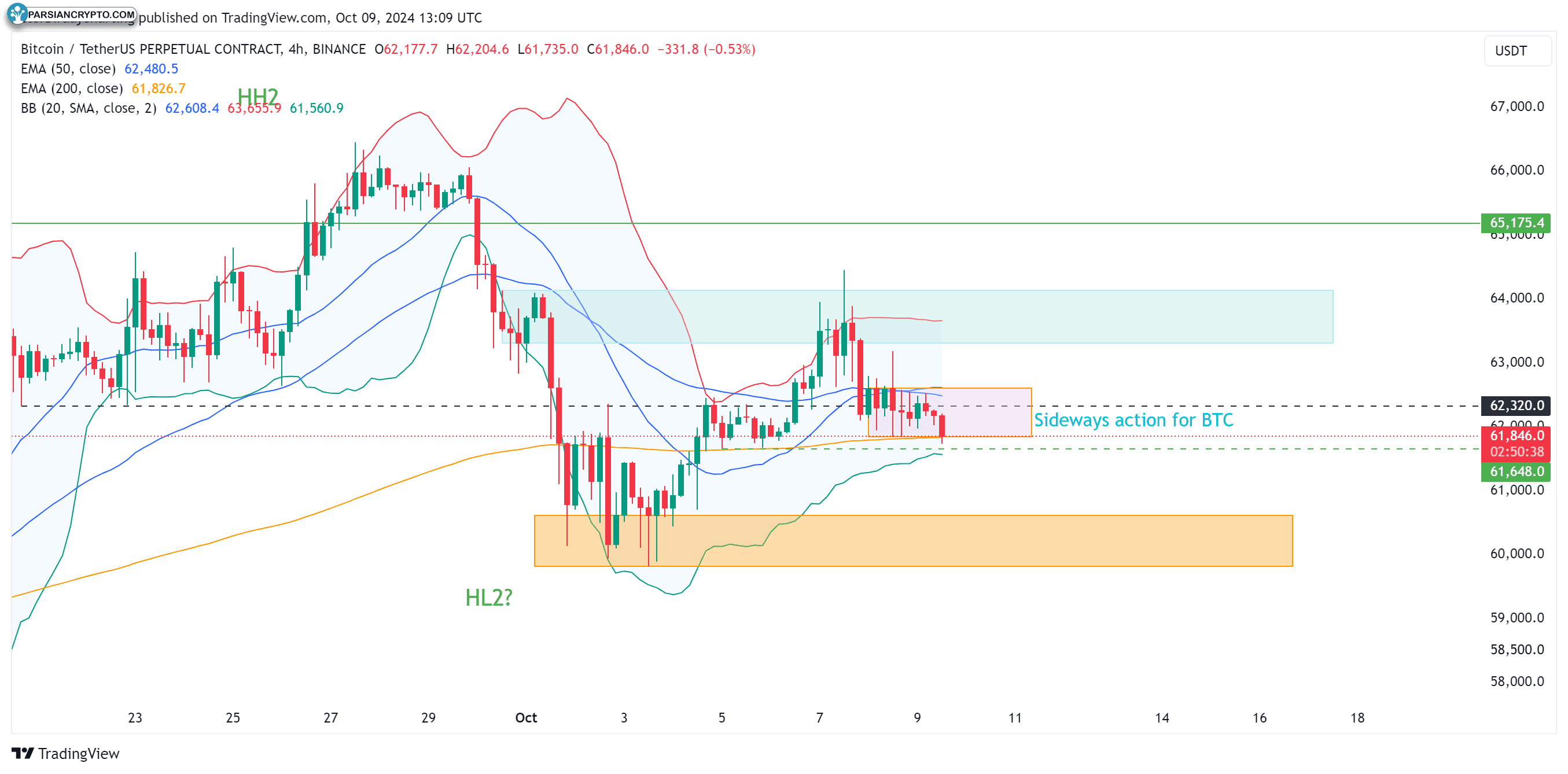Click the EMA 200 value 61,826.7
The image size is (1568, 774).
[x=159, y=89]
